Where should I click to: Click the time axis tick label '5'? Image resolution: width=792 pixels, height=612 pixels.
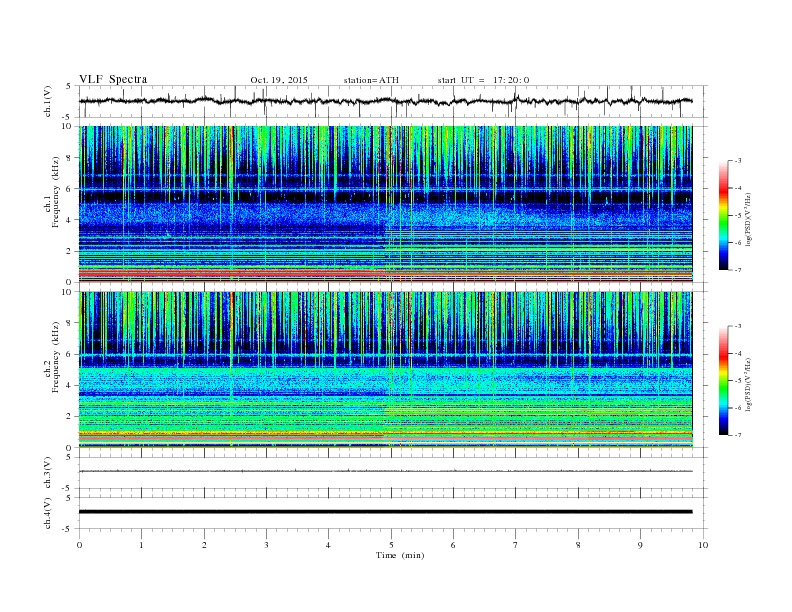tap(391, 545)
